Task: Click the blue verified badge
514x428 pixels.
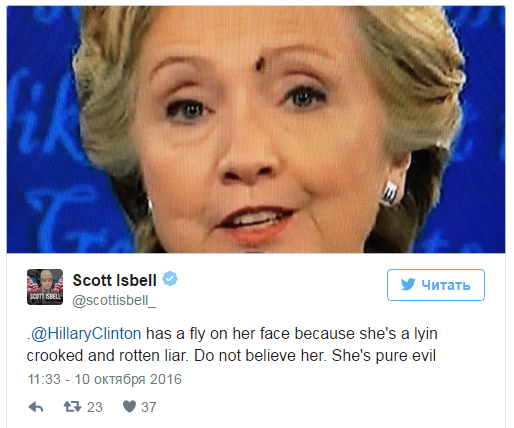Action: tap(170, 279)
